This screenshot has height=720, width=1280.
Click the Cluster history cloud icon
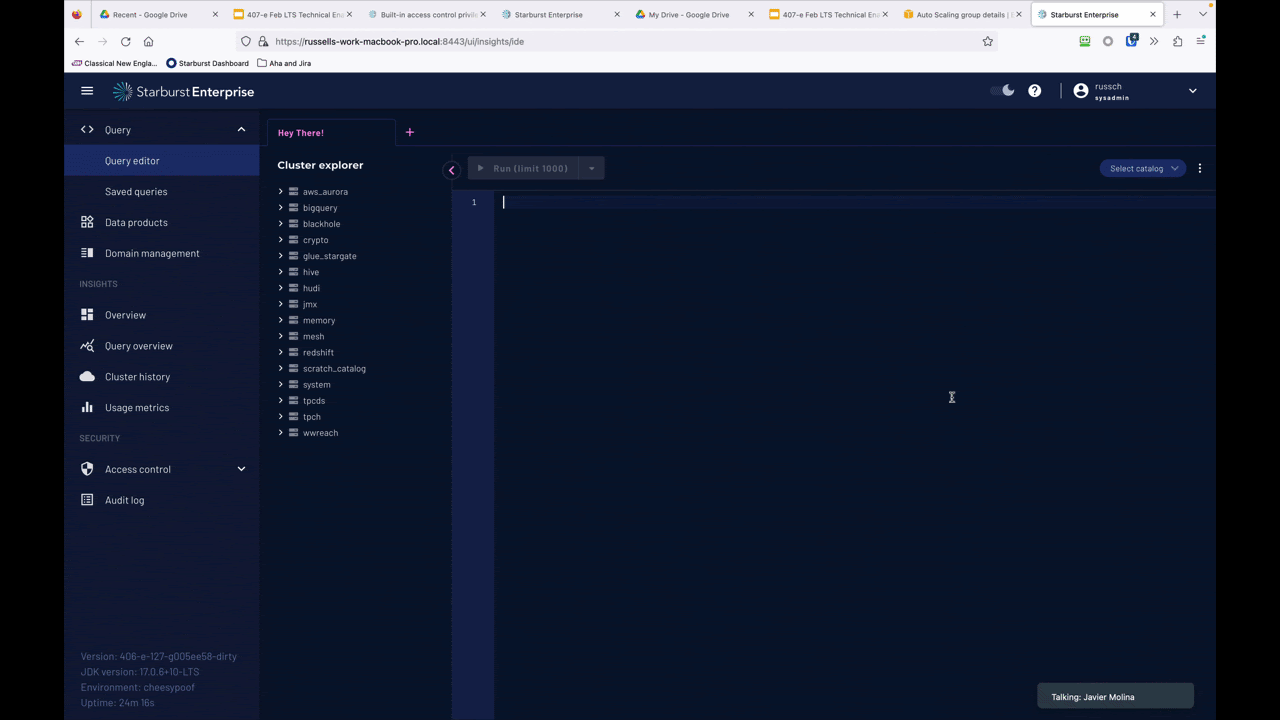(87, 377)
